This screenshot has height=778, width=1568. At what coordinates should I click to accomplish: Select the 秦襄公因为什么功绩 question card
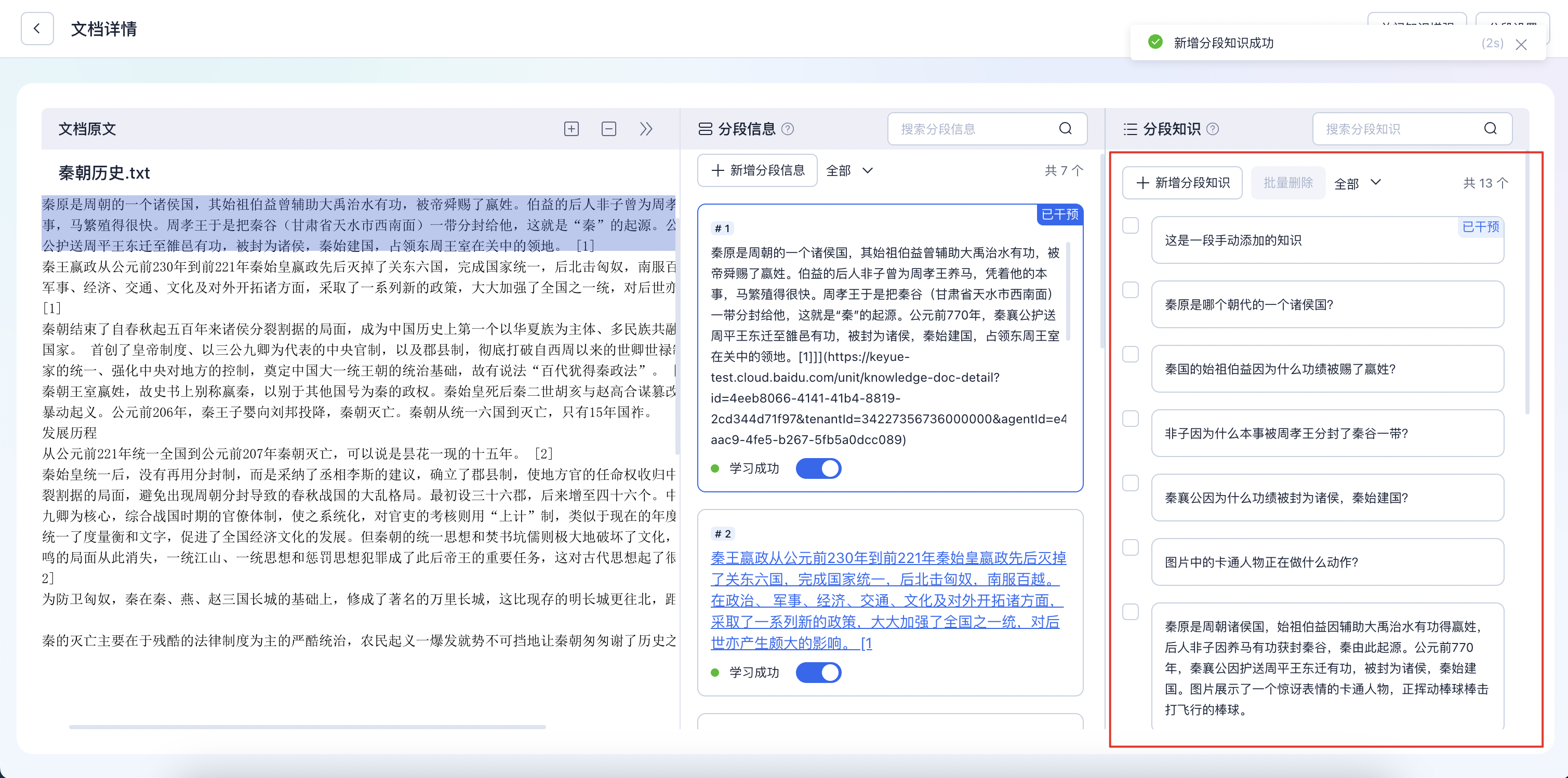[1327, 498]
